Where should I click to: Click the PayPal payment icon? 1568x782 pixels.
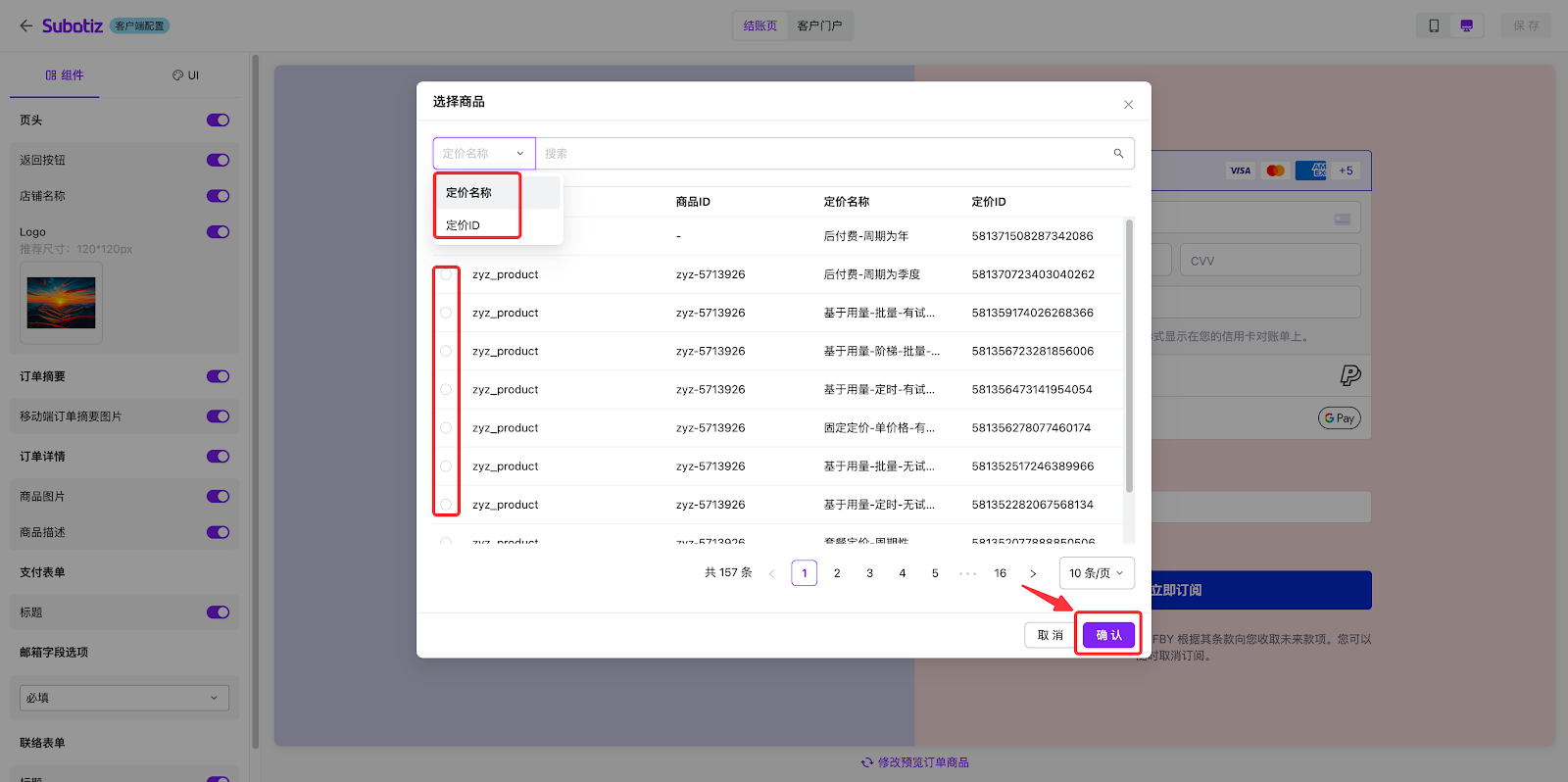click(x=1349, y=375)
